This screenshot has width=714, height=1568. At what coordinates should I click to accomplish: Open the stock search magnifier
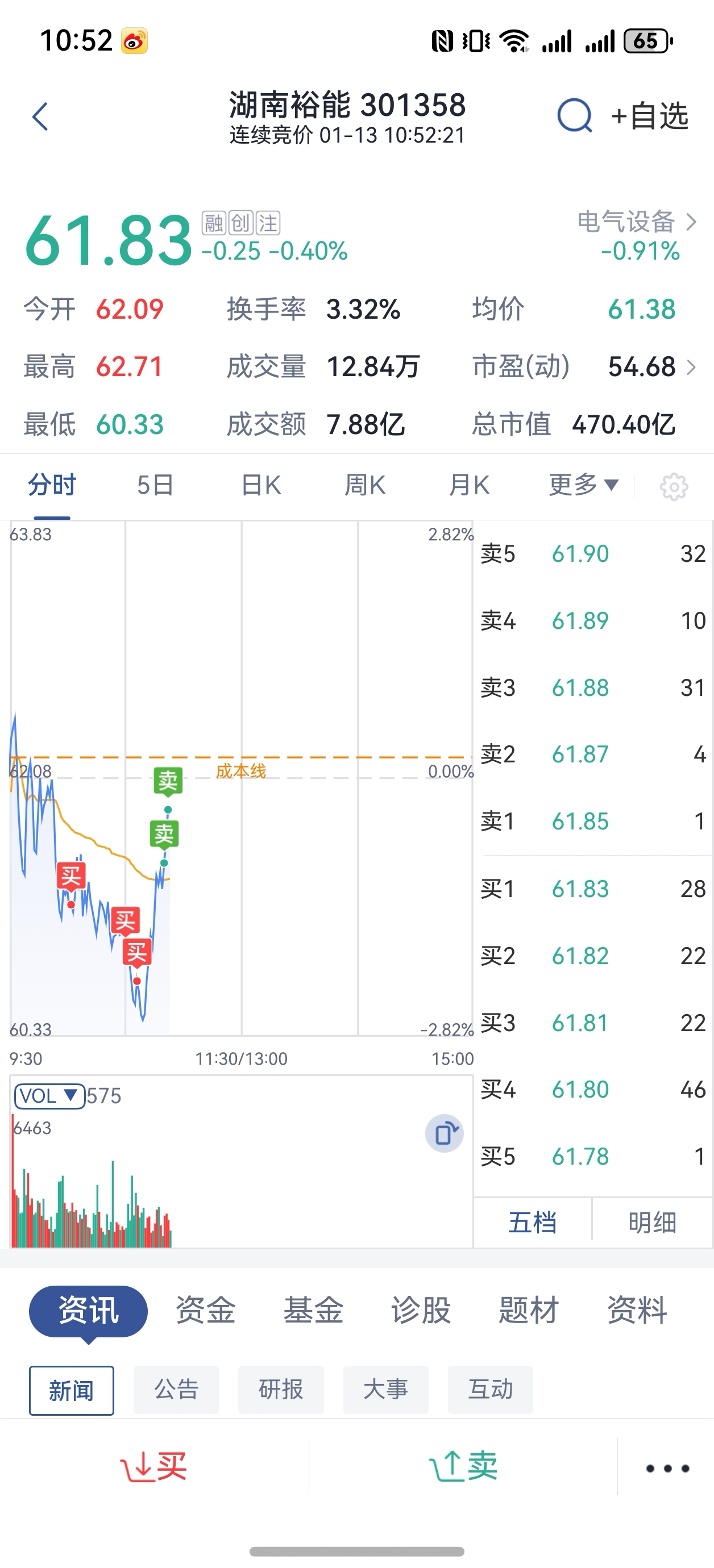(x=574, y=116)
